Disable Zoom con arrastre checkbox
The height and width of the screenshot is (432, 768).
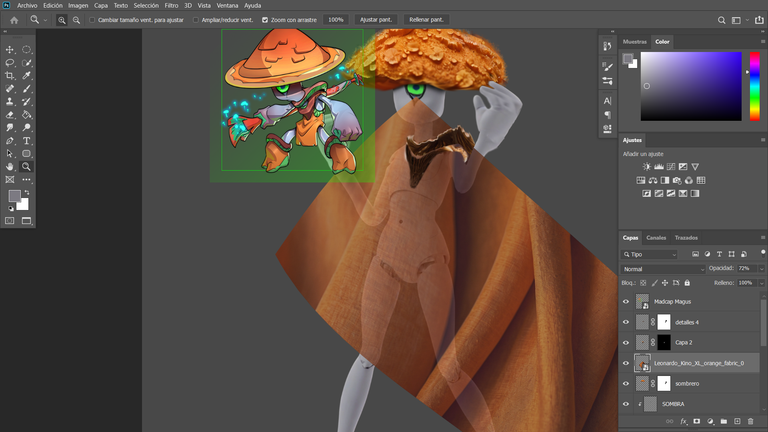(265, 20)
